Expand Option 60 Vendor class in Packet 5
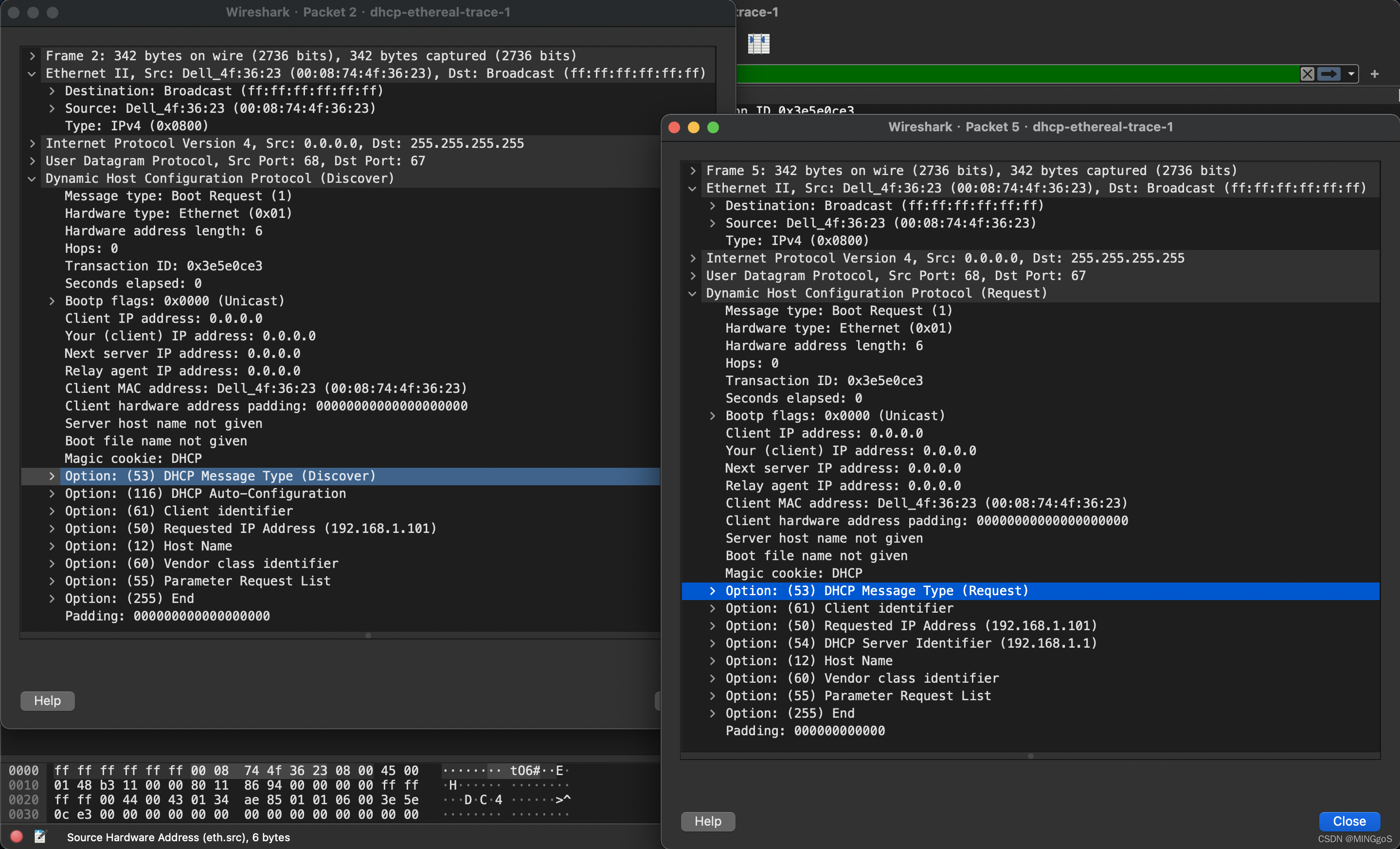1400x849 pixels. pyautogui.click(x=712, y=678)
